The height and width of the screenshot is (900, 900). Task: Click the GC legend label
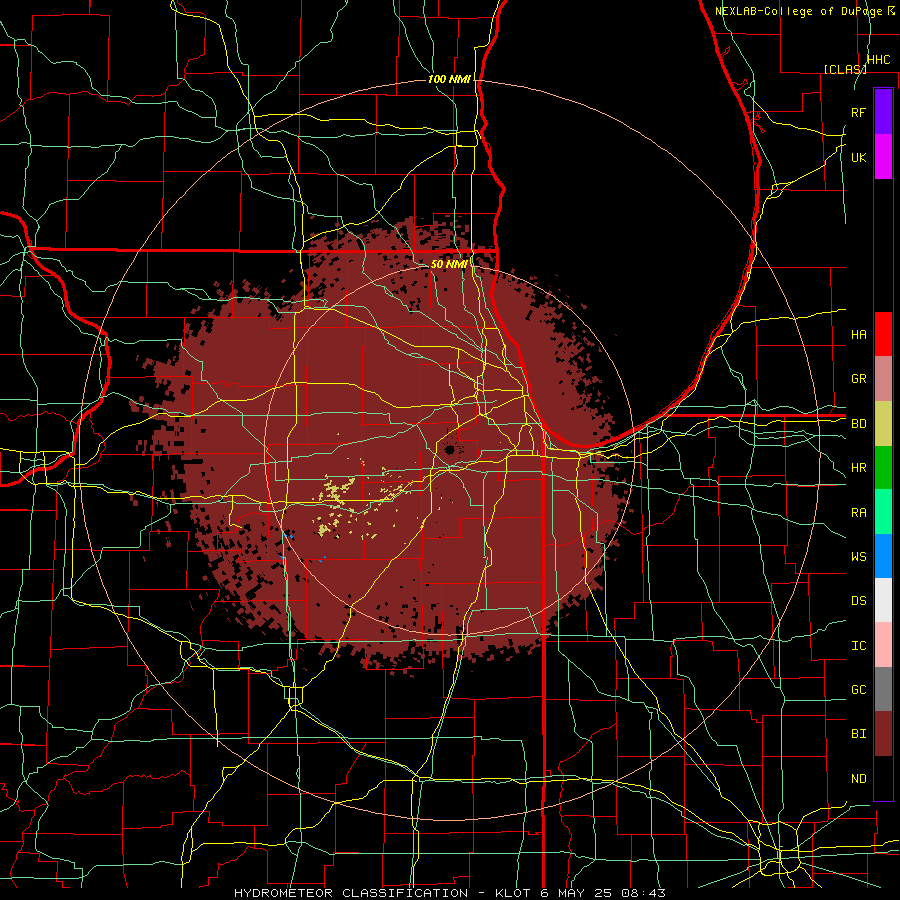point(858,690)
